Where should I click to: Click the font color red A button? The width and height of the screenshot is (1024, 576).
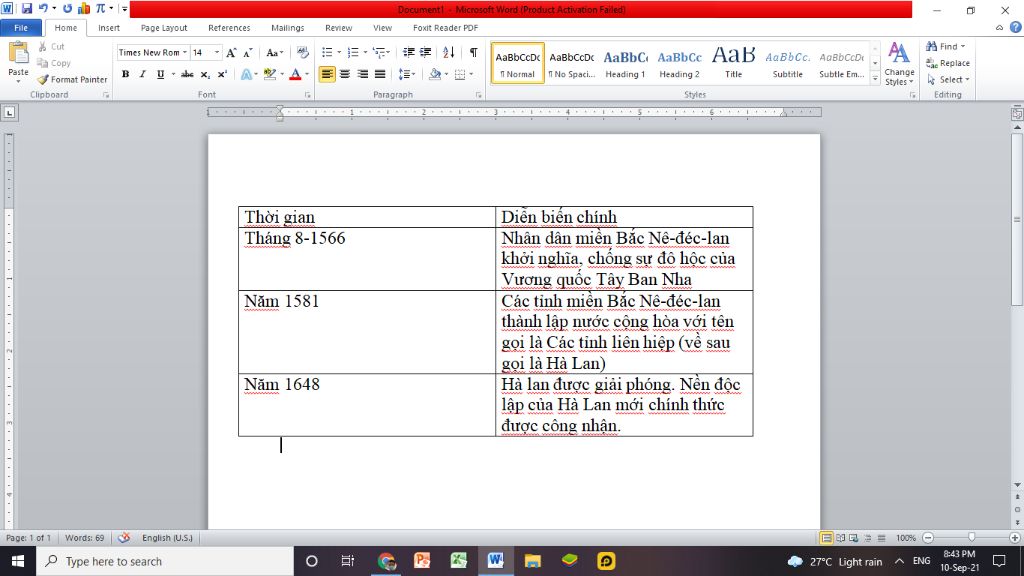295,74
